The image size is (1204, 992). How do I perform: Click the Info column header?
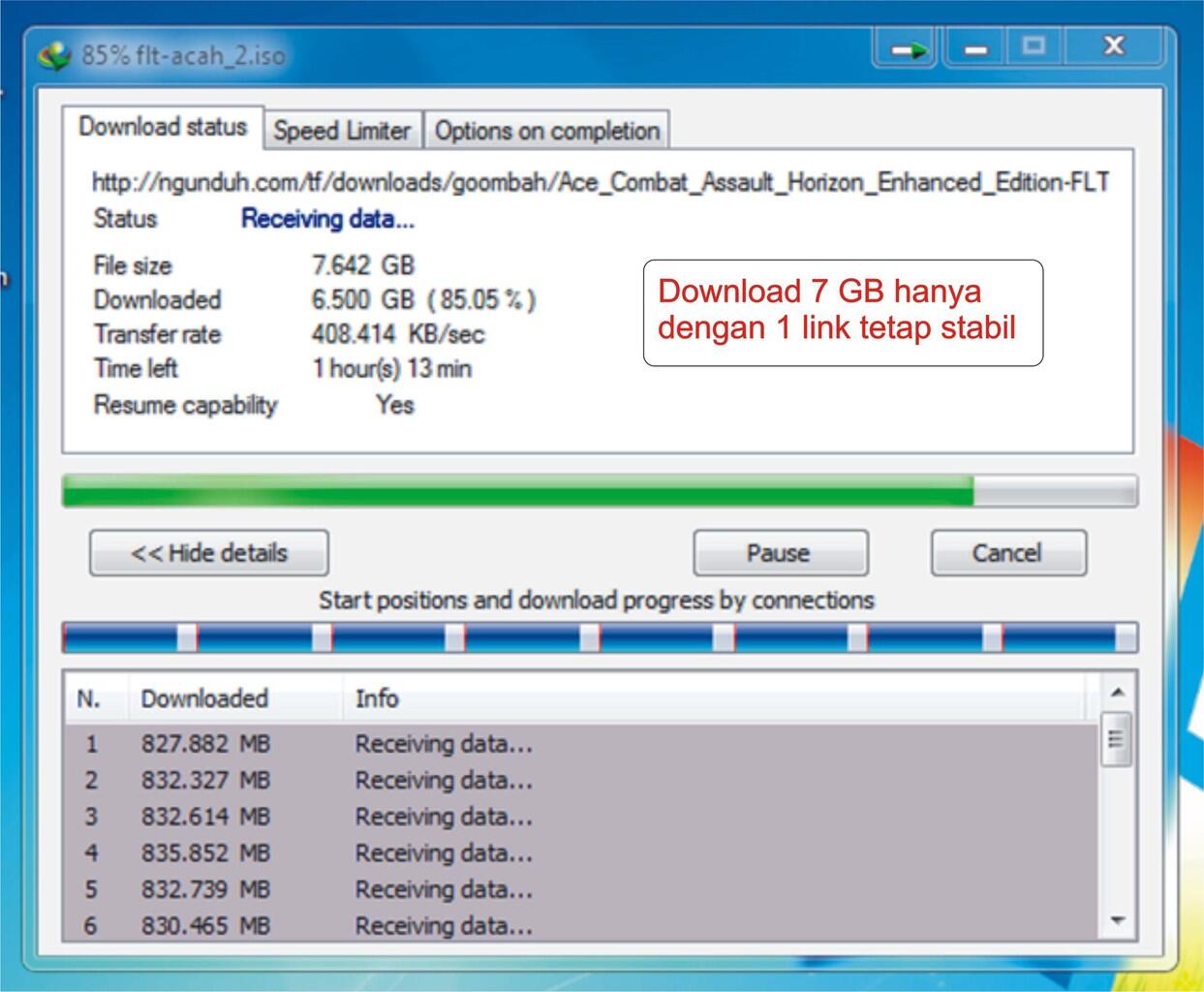[x=716, y=698]
